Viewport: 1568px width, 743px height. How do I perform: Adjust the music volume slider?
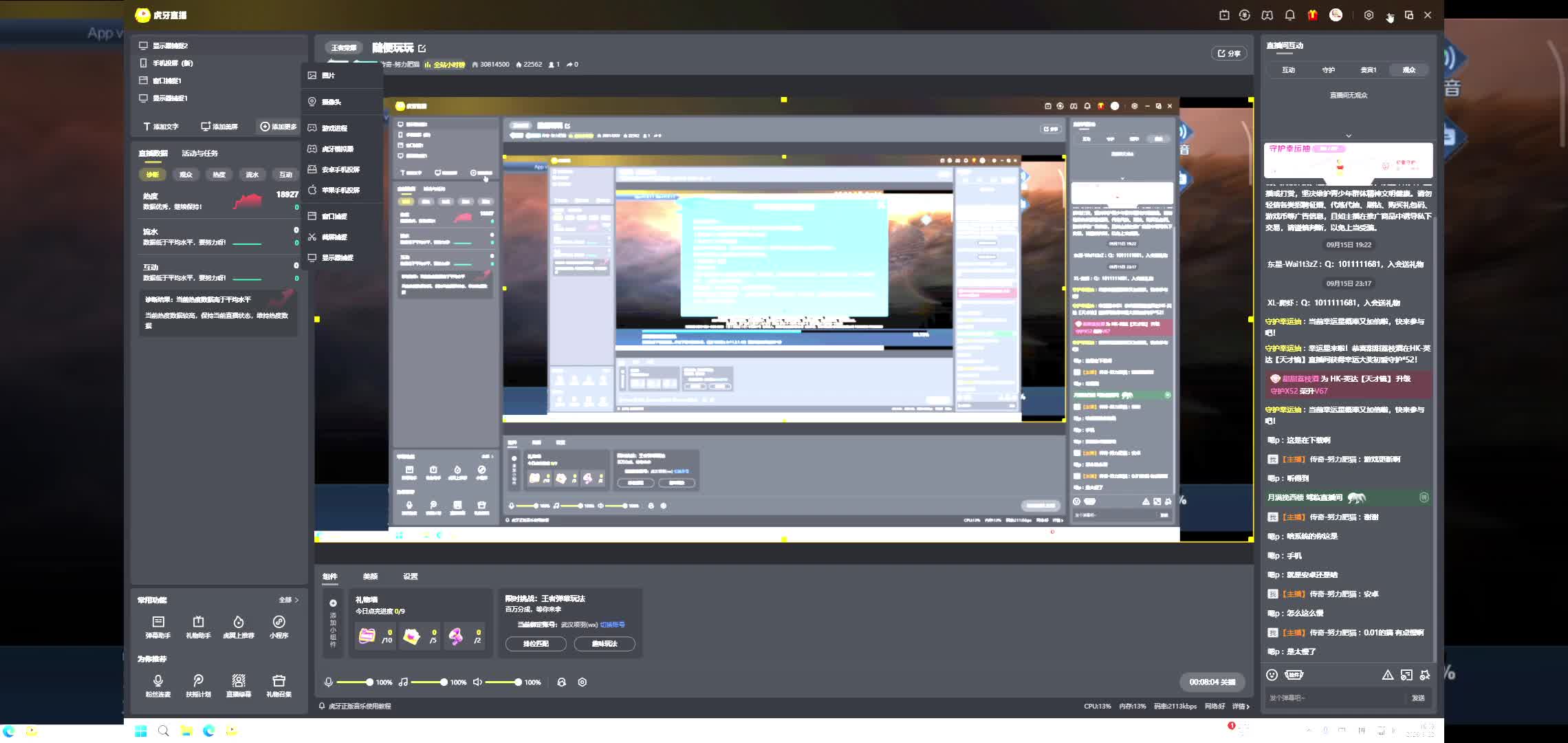coord(444,682)
